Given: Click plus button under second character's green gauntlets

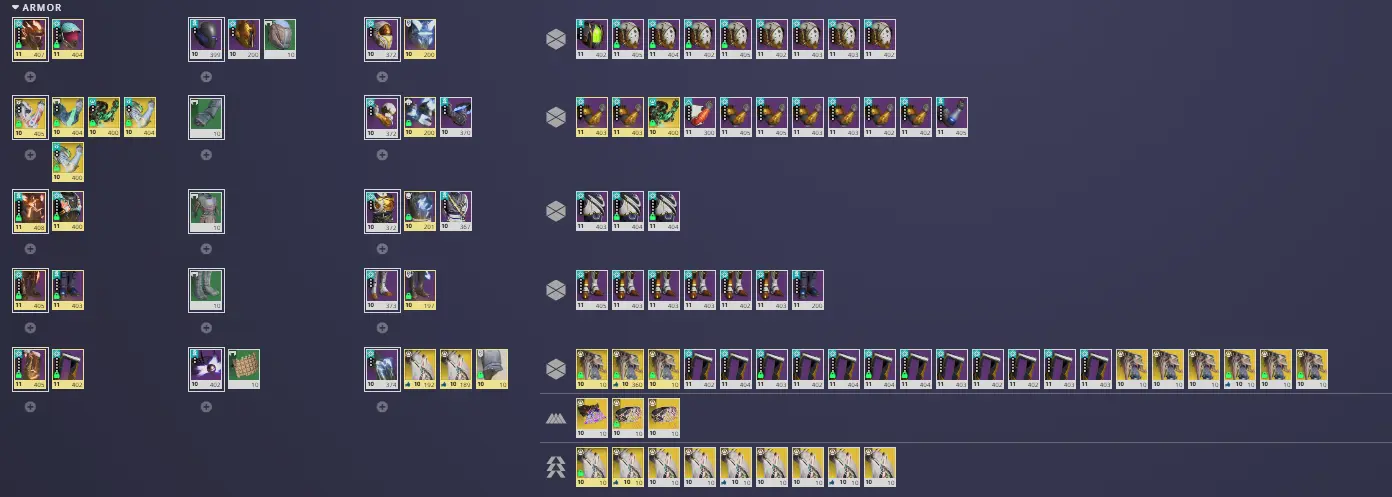Looking at the screenshot, I should (206, 155).
